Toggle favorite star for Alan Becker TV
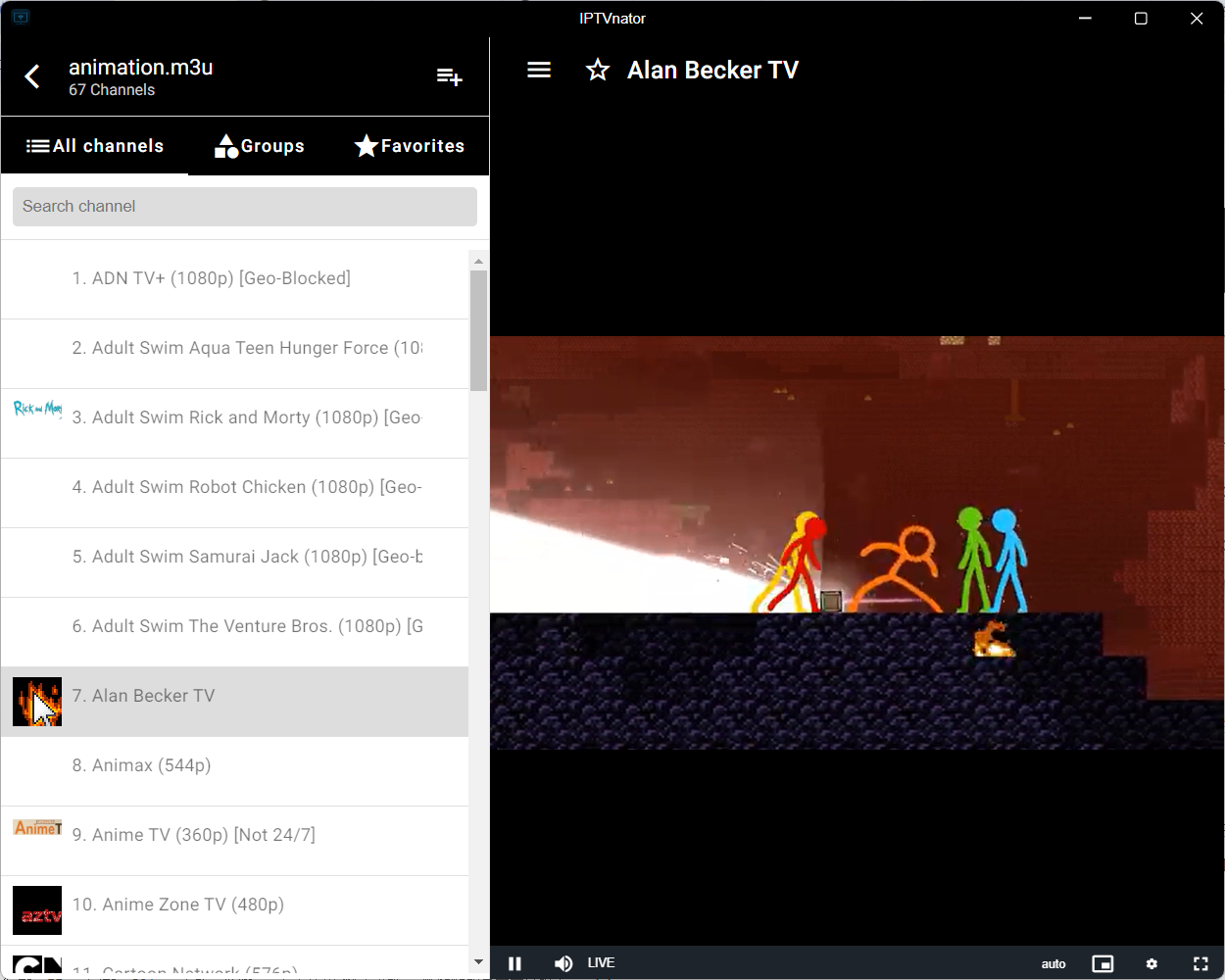Viewport: 1225px width, 980px height. [x=598, y=70]
